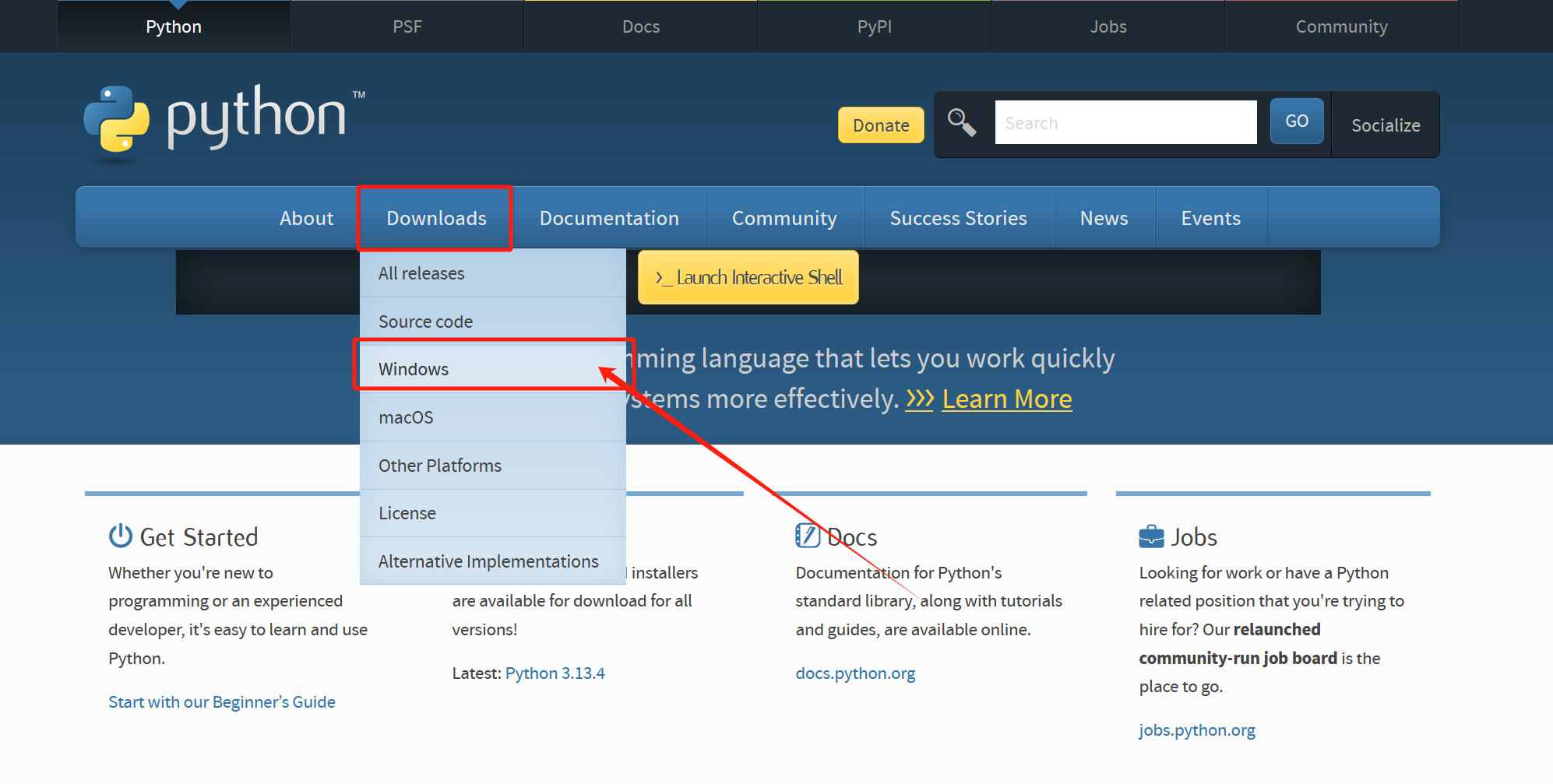Open Source code menu entry
The width and height of the screenshot is (1553, 784).
[425, 322]
